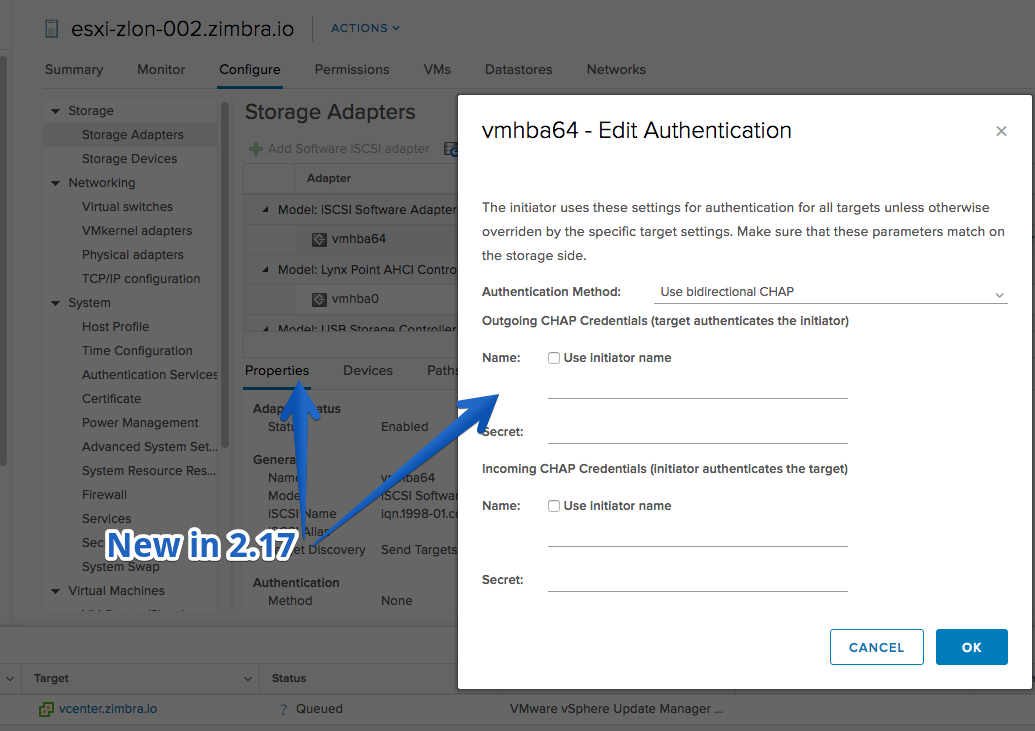Viewport: 1035px width, 731px height.
Task: Collapse the Lynx Point AHCI Controller group
Action: [x=265, y=269]
